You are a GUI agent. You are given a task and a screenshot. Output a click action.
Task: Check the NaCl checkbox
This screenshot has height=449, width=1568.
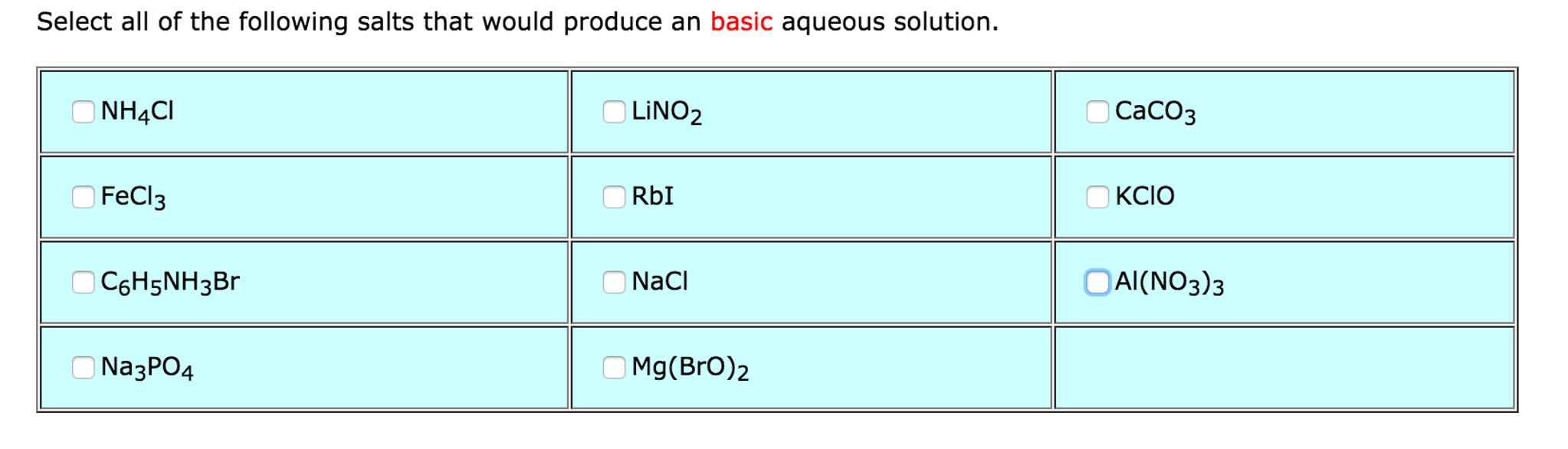coord(613,283)
